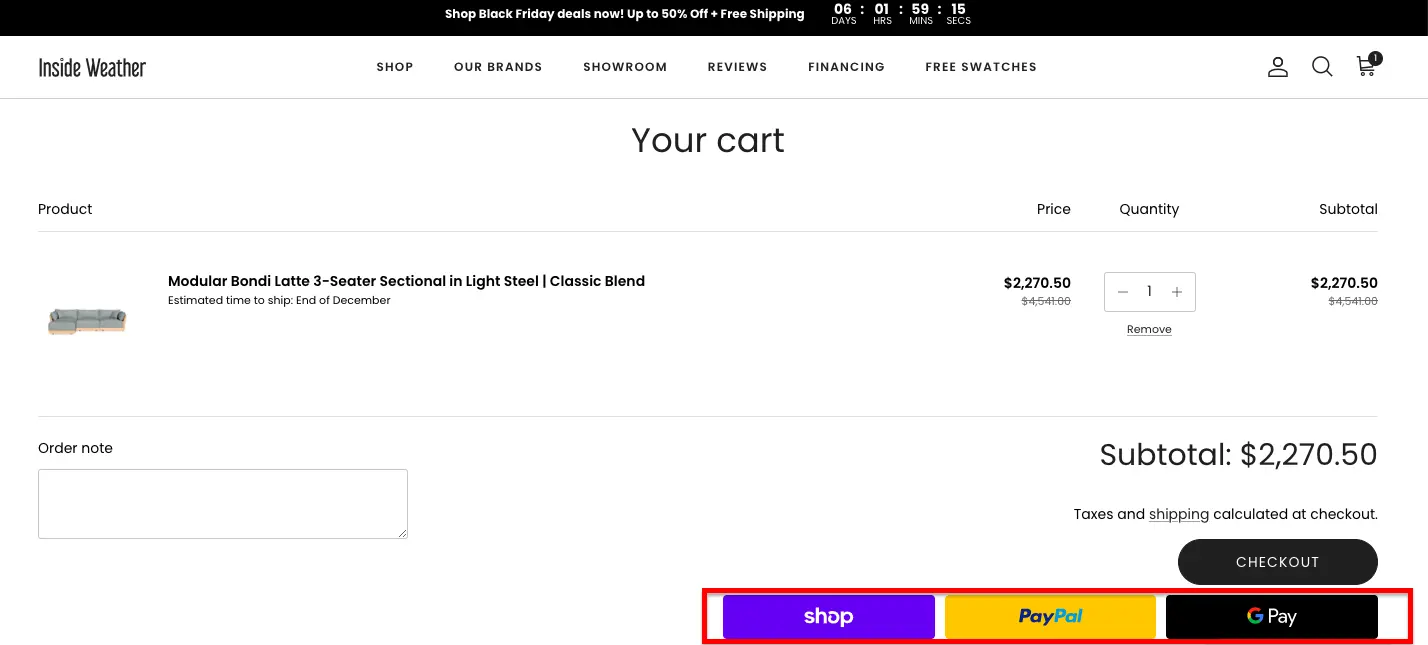The image size is (1428, 645).
Task: Increase quantity with the plus stepper
Action: tap(1177, 291)
